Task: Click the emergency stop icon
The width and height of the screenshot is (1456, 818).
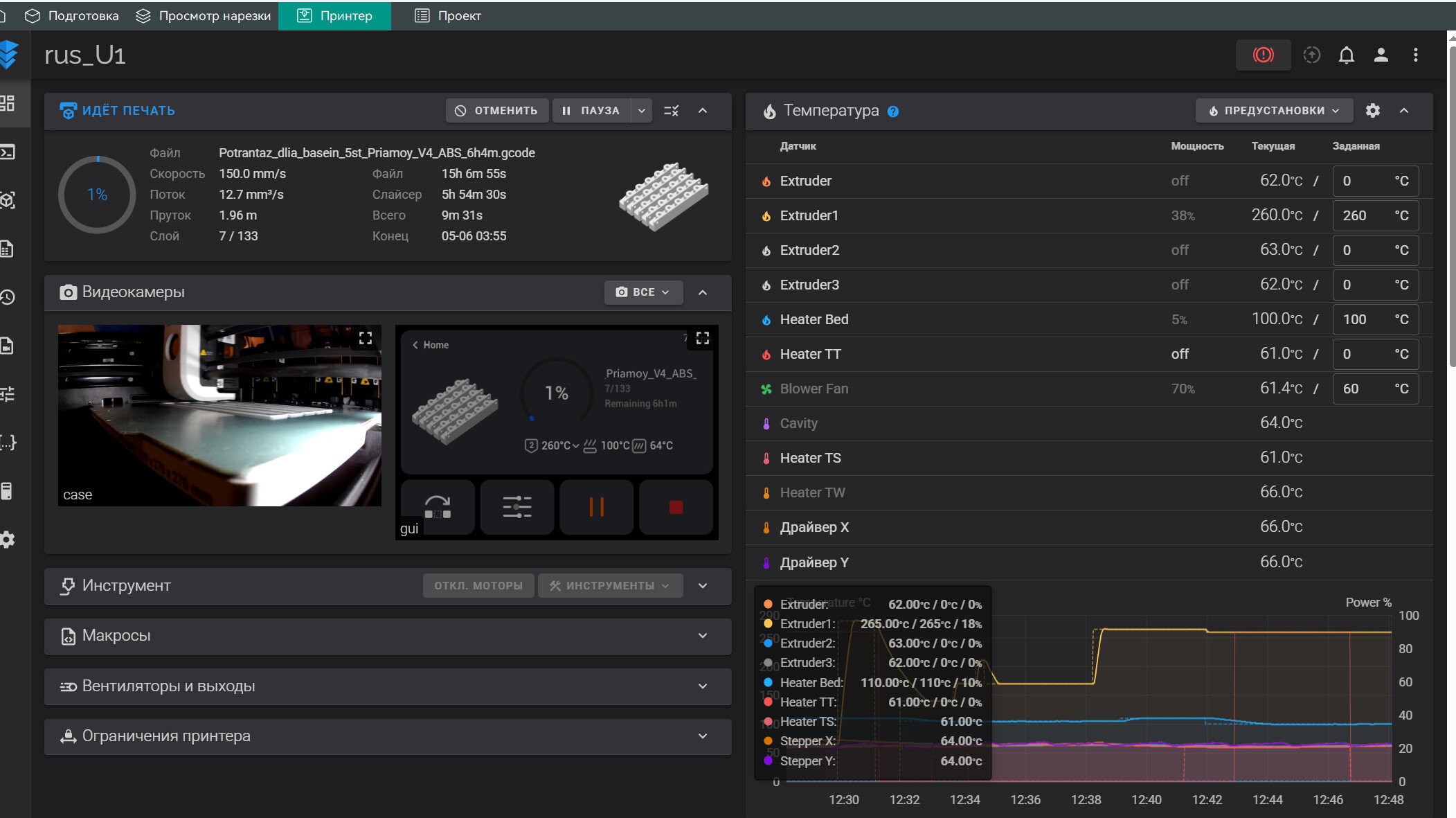Action: [x=1263, y=55]
